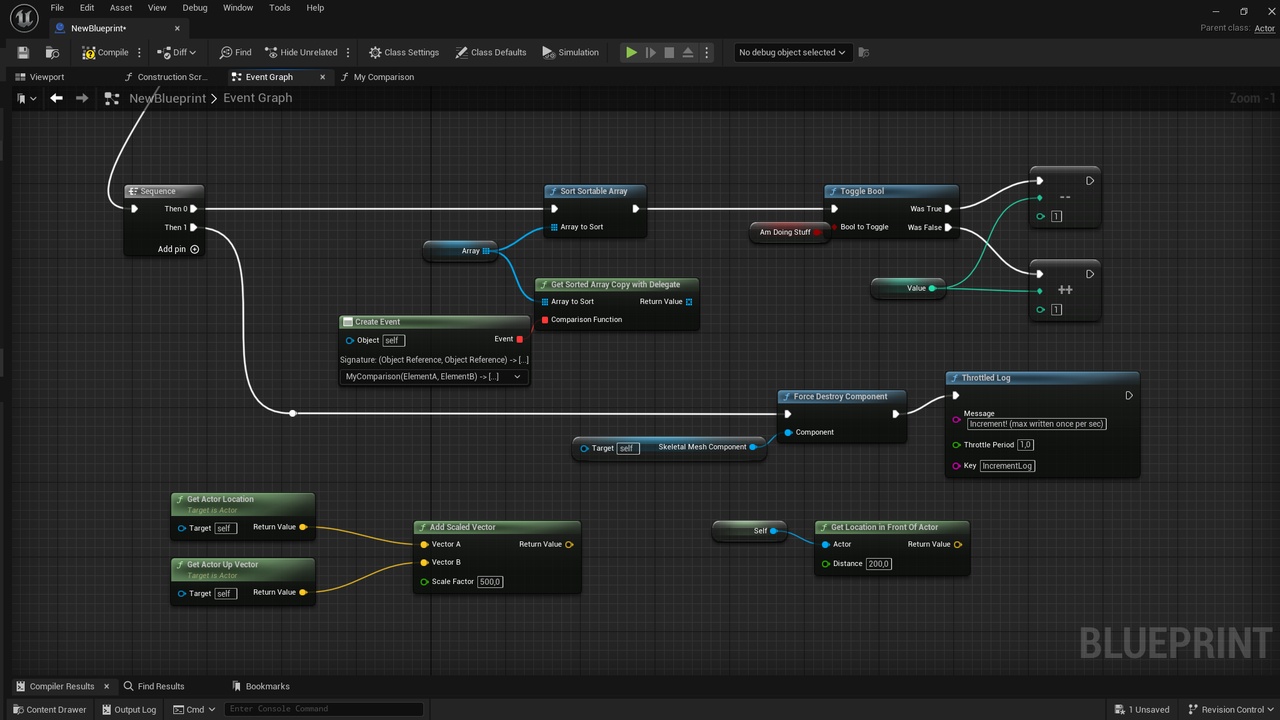Toggle Hide Unrelated nodes
Viewport: 1280px width, 720px height.
(x=301, y=52)
